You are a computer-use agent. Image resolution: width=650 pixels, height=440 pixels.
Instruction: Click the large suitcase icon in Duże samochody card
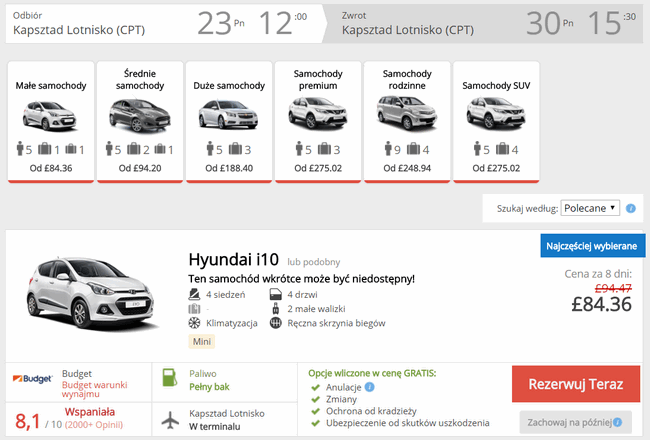coord(235,148)
